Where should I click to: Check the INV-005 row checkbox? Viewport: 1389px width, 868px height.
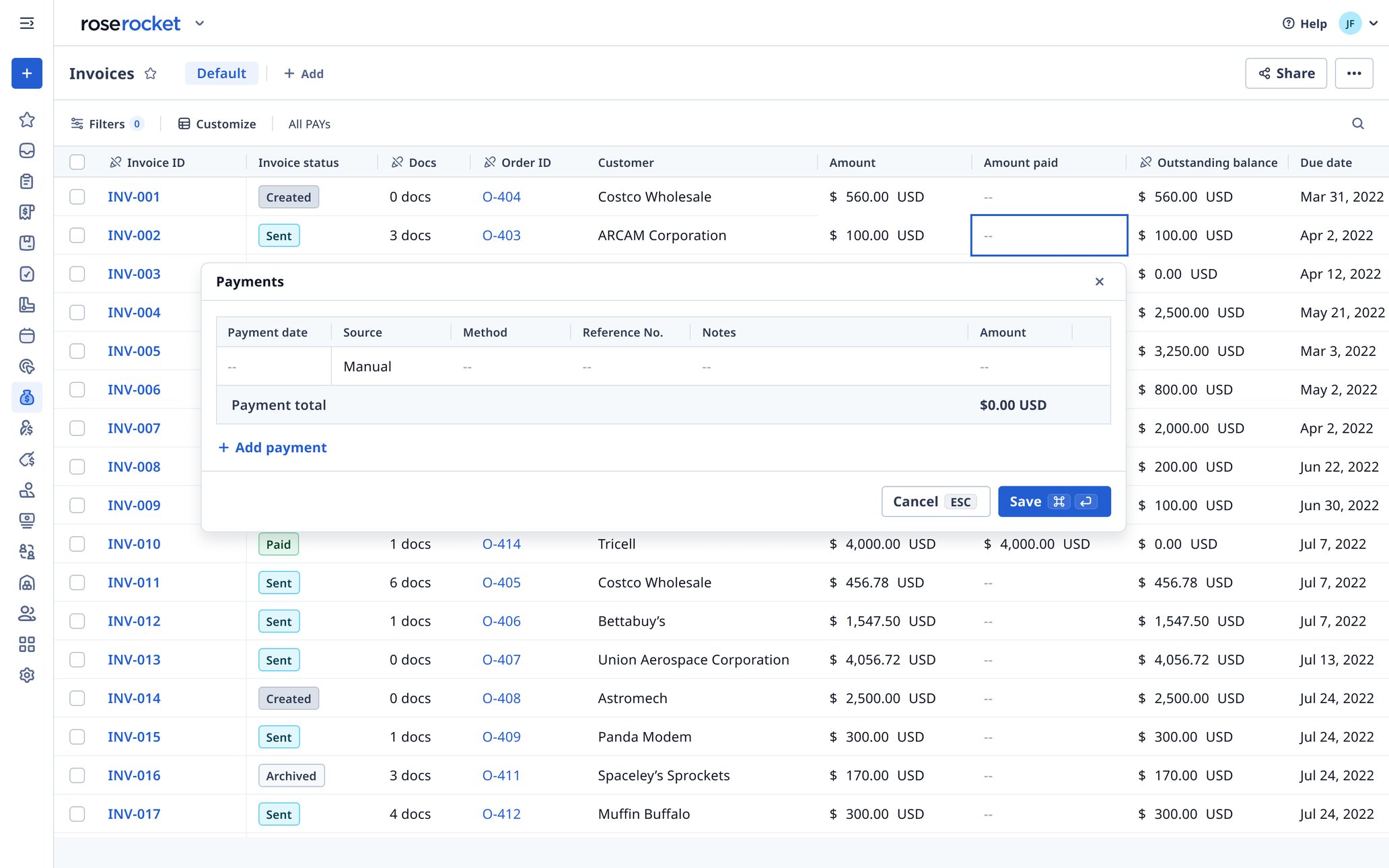click(x=77, y=351)
